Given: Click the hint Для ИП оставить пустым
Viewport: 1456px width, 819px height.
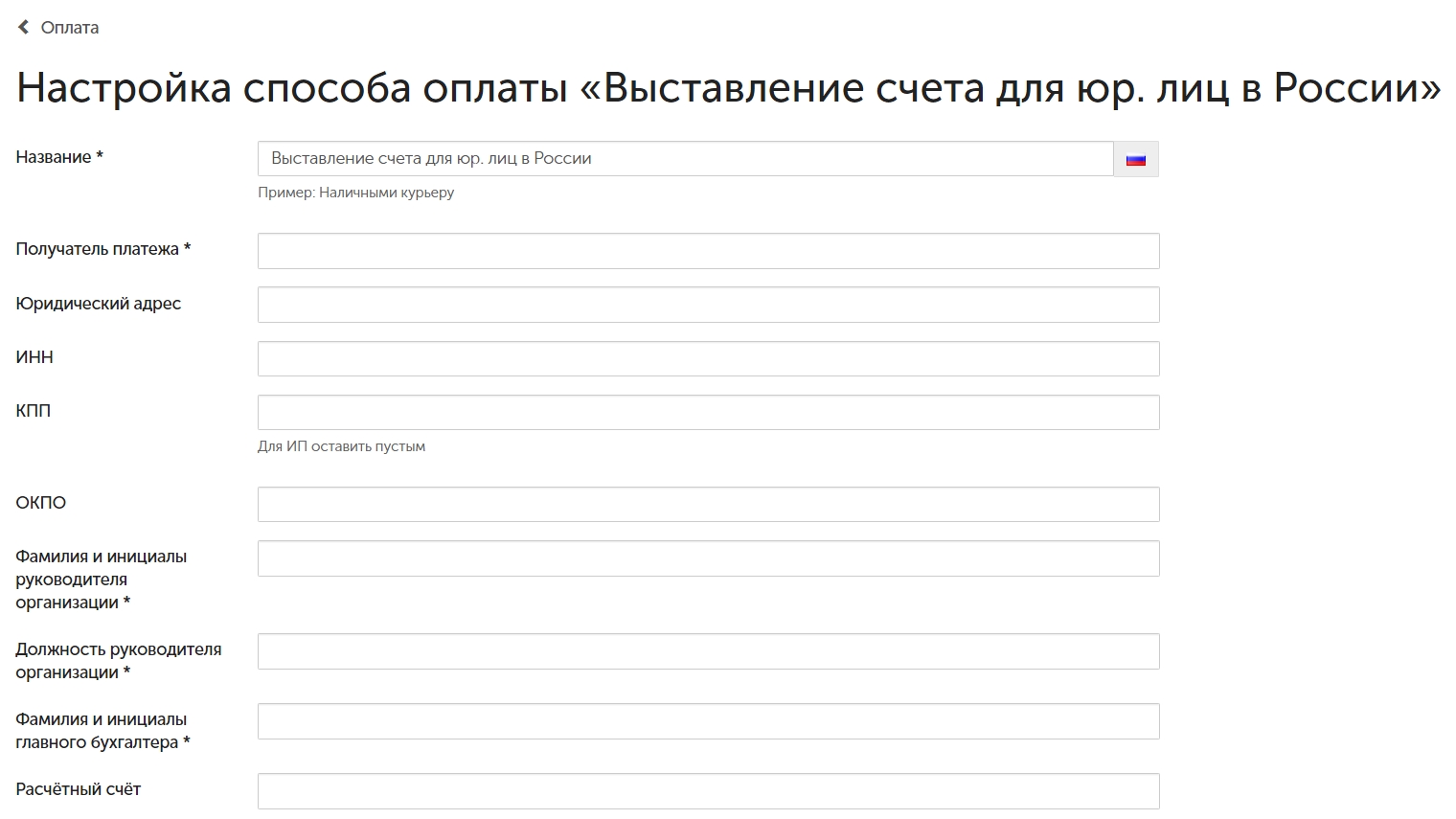Looking at the screenshot, I should coord(341,446).
